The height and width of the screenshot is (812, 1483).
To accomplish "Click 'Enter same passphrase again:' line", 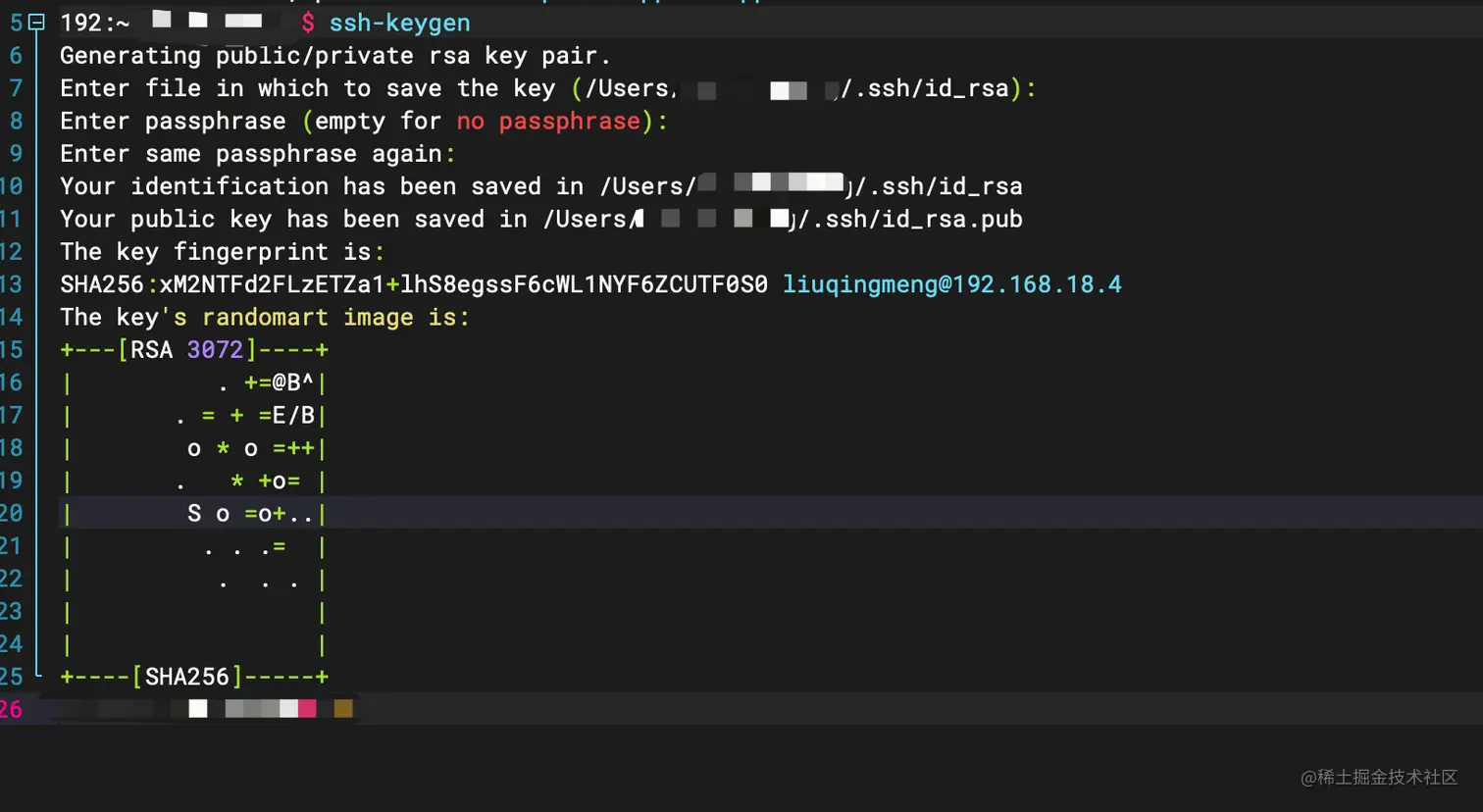I will click(258, 154).
